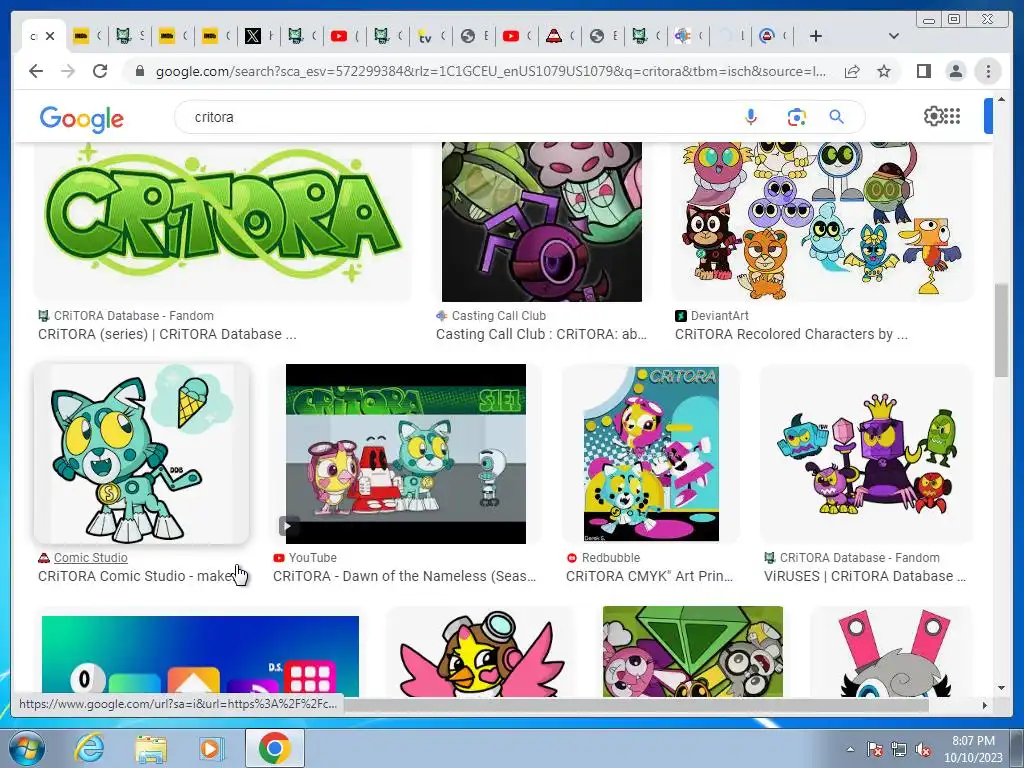The height and width of the screenshot is (768, 1024).
Task: Open Google search settings gear
Action: tap(933, 116)
